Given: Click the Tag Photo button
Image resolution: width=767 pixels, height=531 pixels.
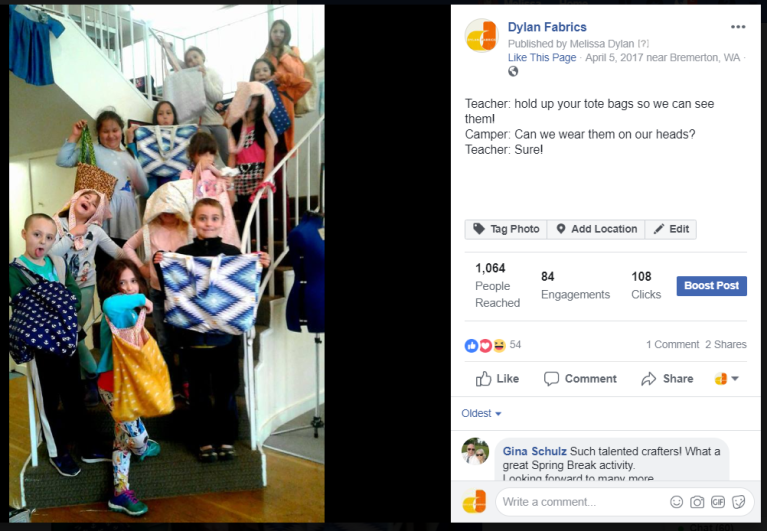Looking at the screenshot, I should click(x=506, y=229).
